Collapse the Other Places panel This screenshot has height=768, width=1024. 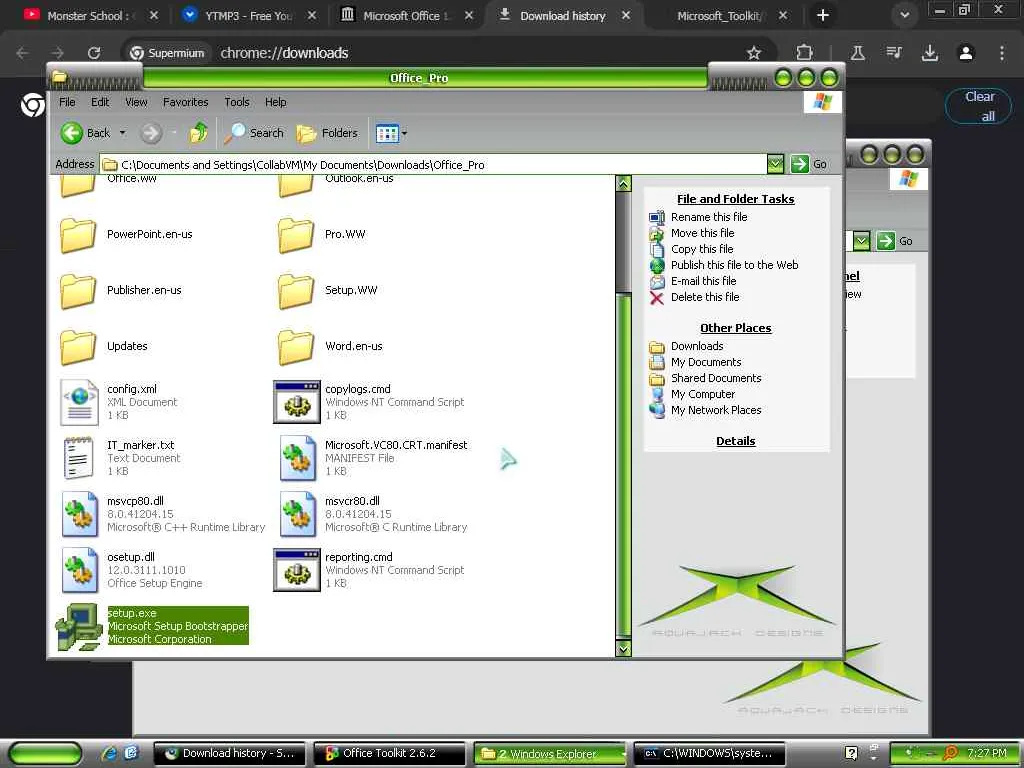(x=735, y=328)
